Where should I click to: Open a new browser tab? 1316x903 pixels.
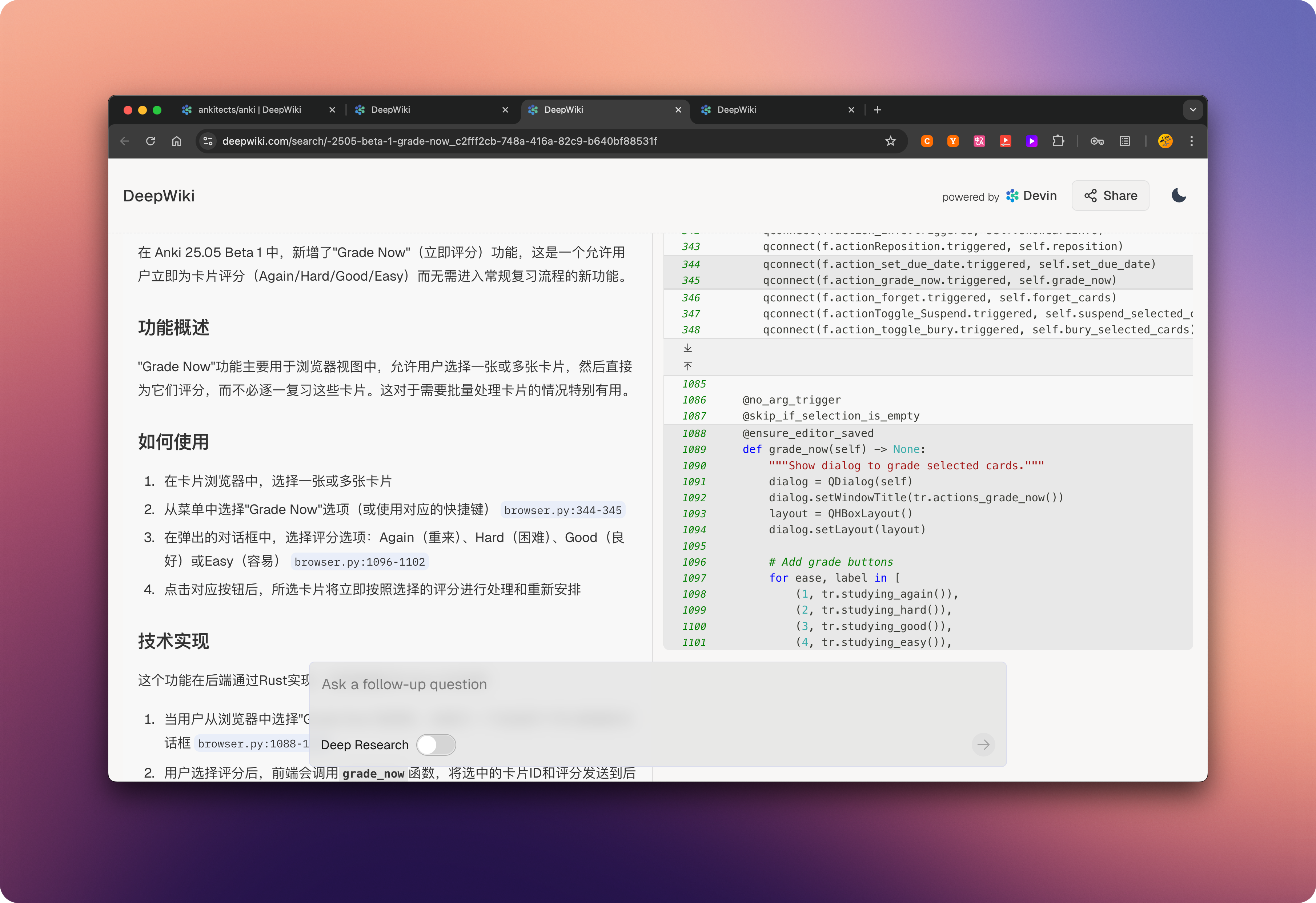(878, 110)
